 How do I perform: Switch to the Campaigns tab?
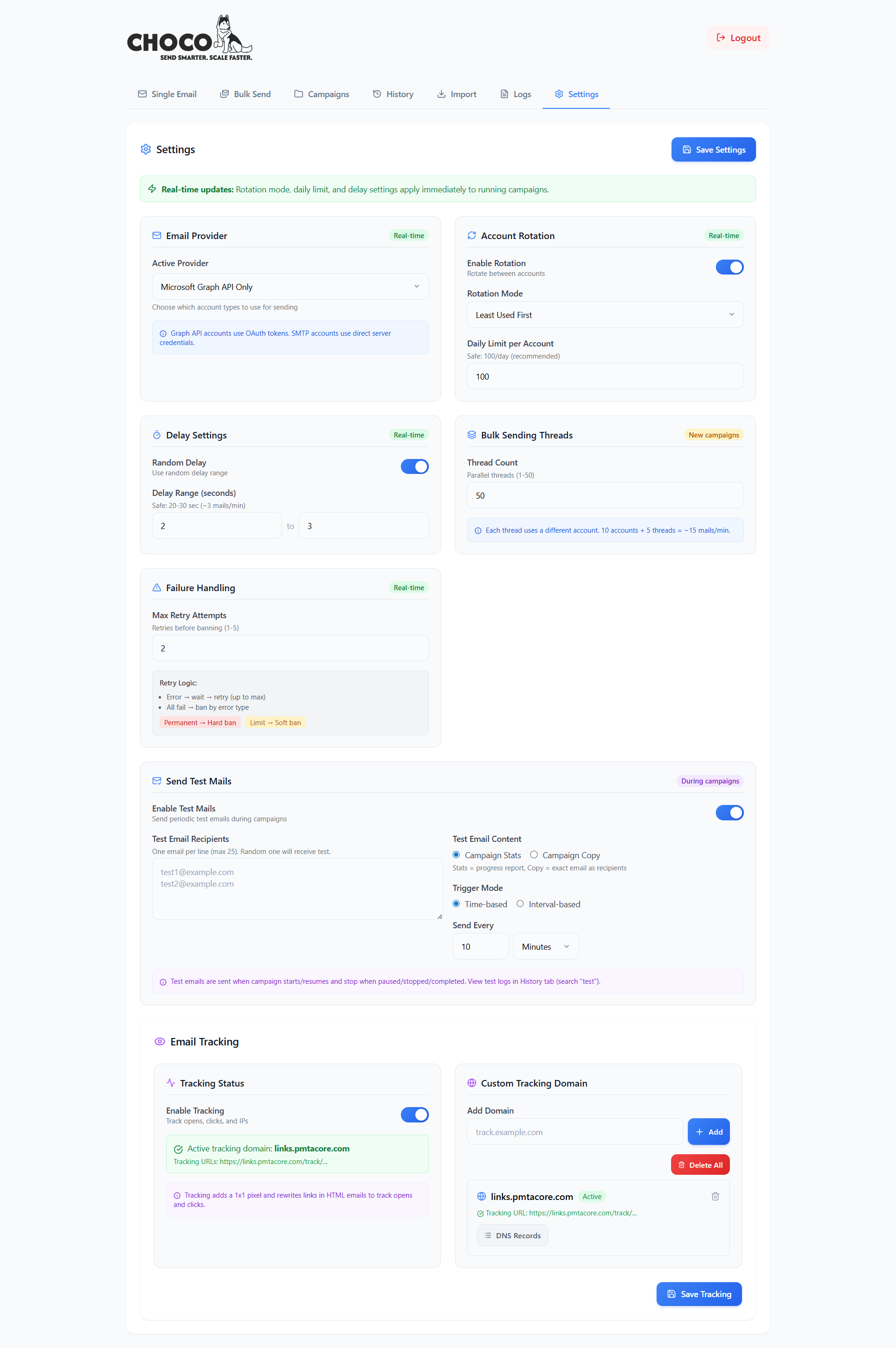pyautogui.click(x=322, y=94)
